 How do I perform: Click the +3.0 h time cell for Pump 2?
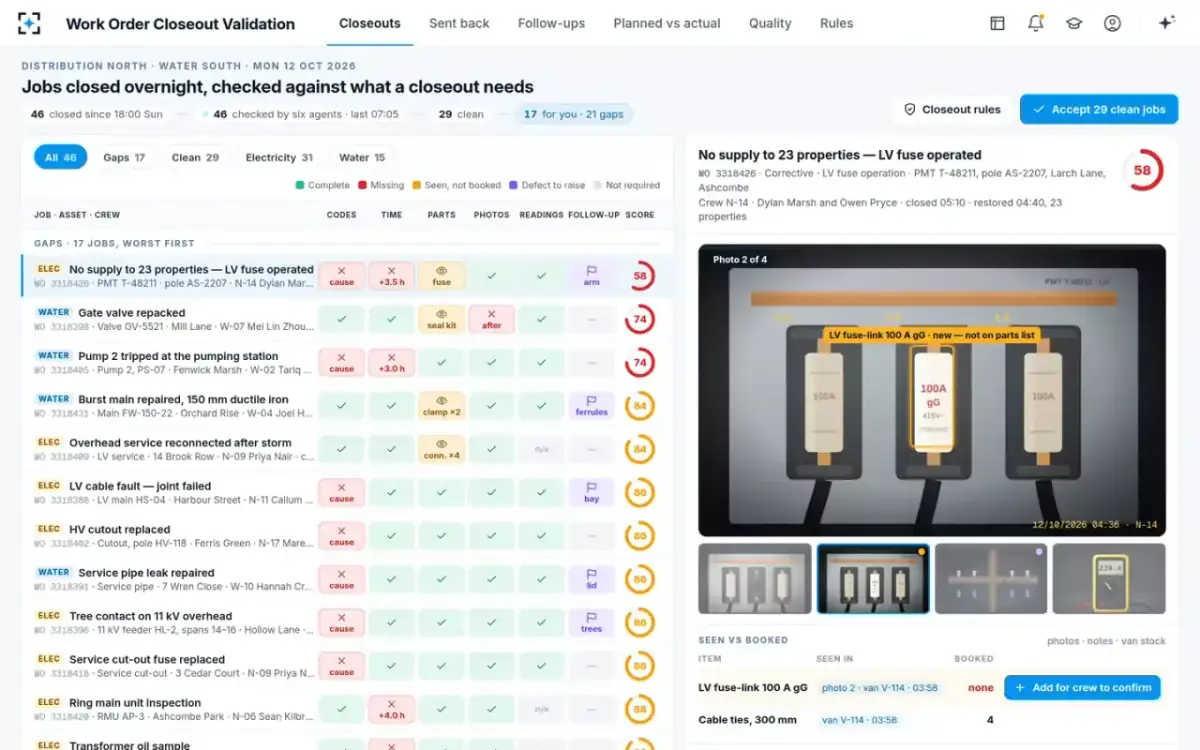coord(391,362)
